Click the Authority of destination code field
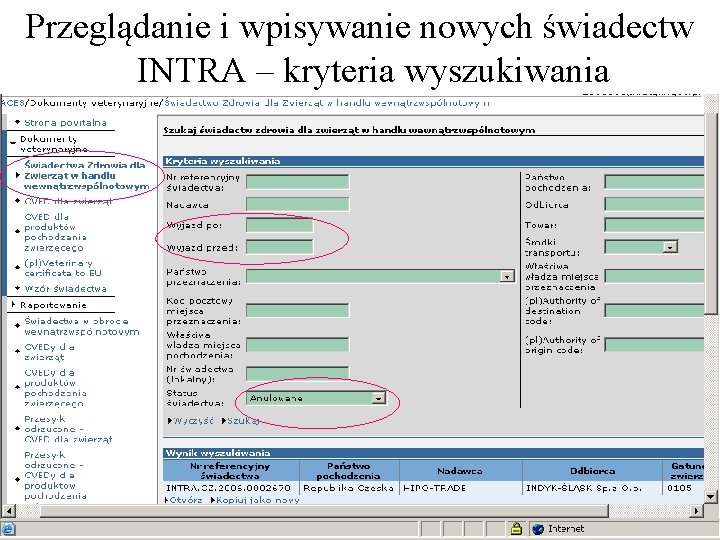720x540 pixels. tap(654, 311)
